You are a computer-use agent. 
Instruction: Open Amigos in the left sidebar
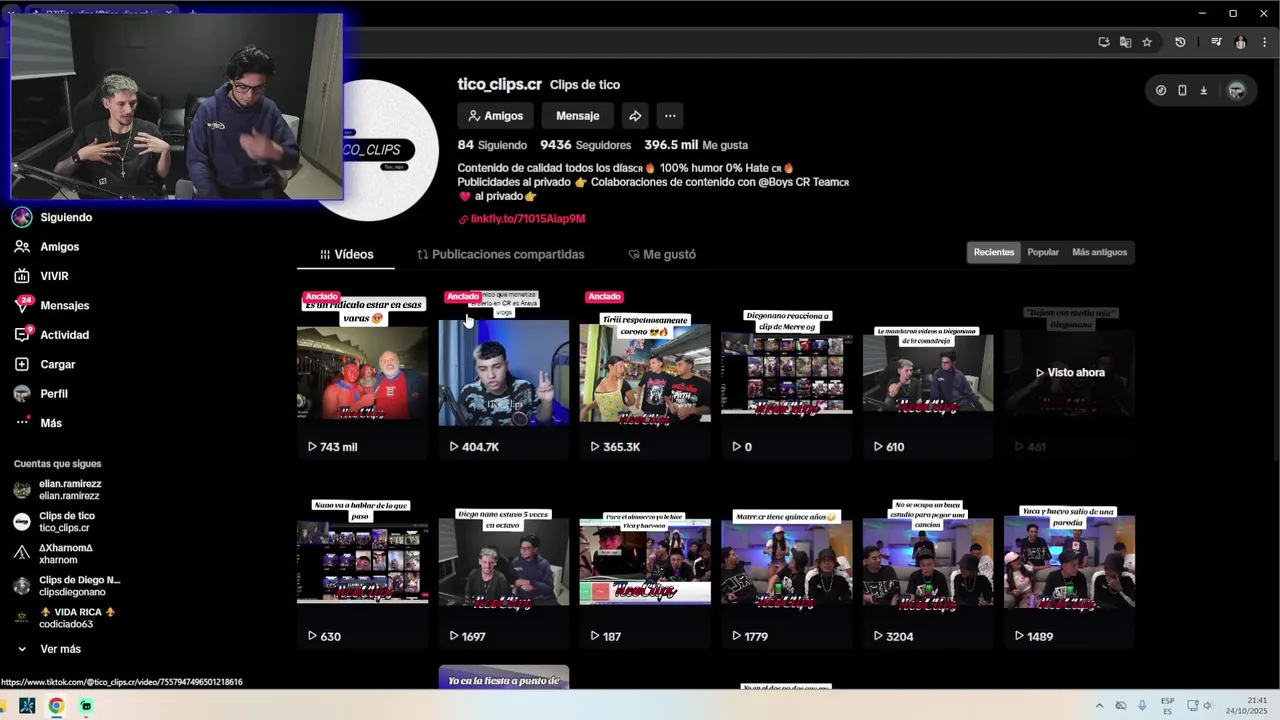[47, 246]
